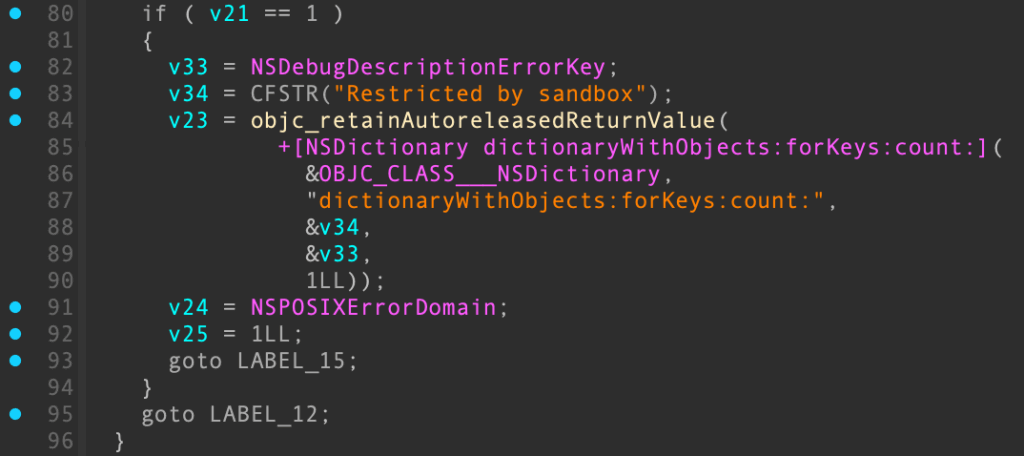Toggle breakpoint dot on line 83

pyautogui.click(x=16, y=93)
